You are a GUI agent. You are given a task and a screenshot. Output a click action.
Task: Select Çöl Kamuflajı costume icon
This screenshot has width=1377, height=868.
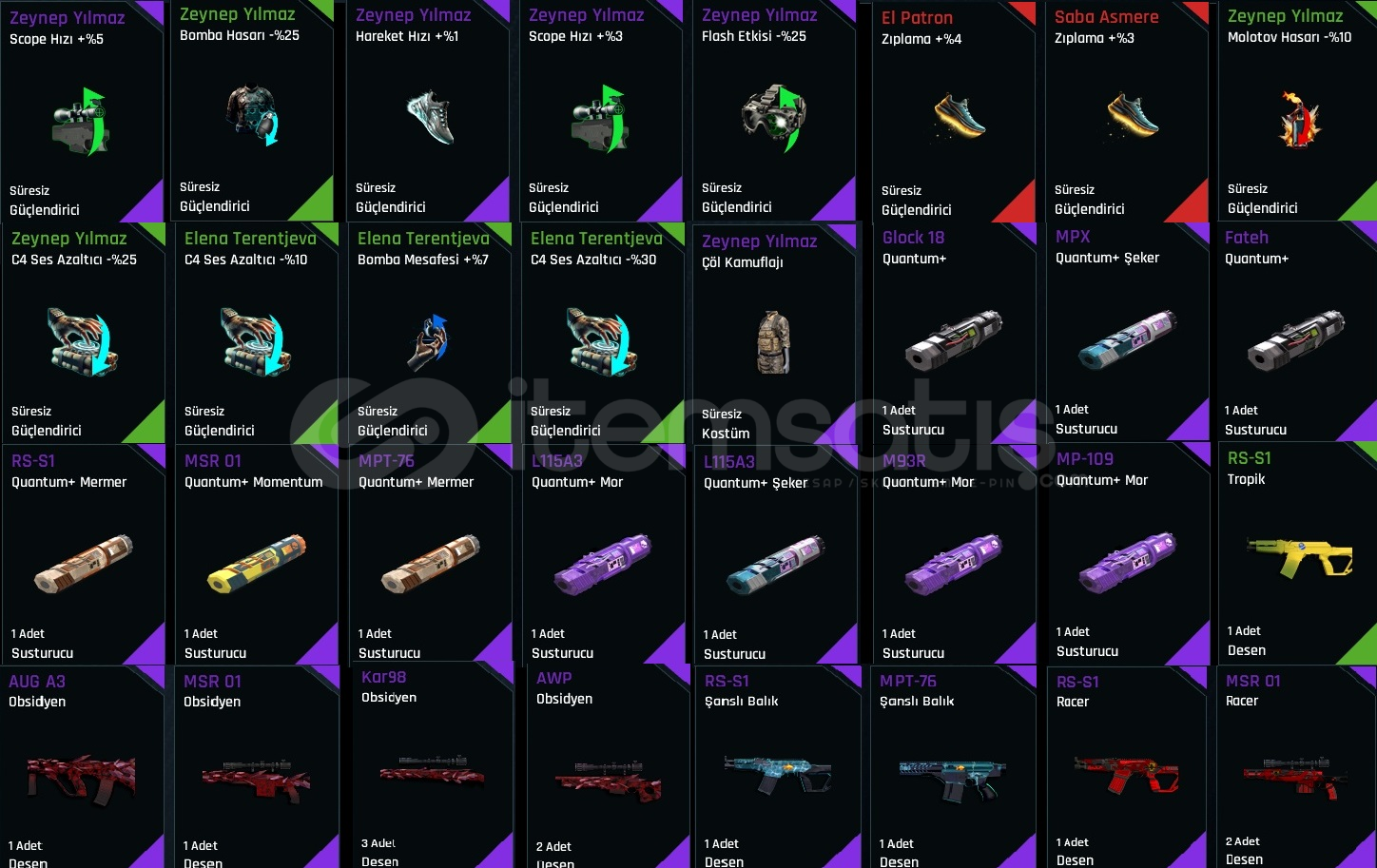(773, 342)
